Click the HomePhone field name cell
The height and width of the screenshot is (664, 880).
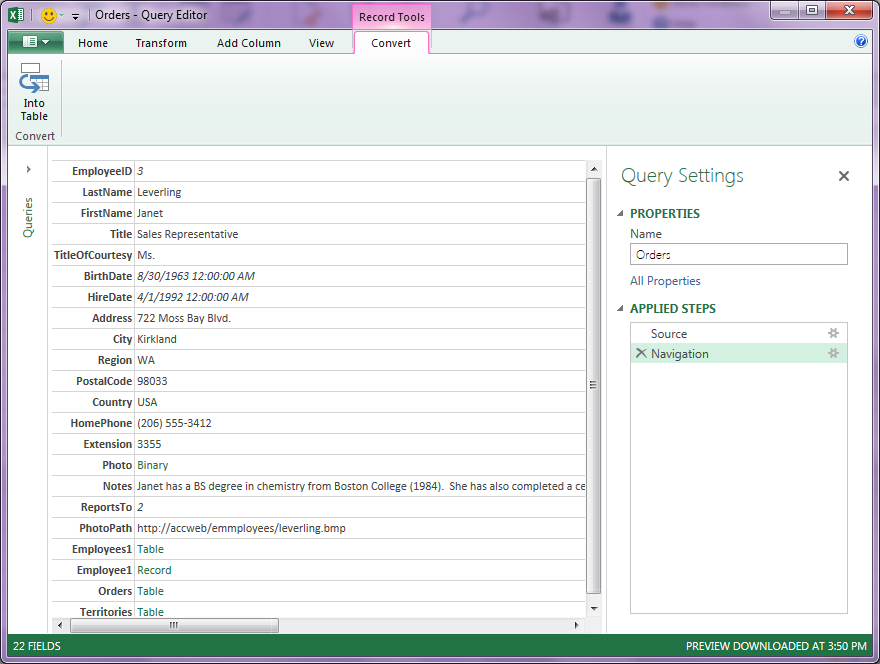click(93, 423)
